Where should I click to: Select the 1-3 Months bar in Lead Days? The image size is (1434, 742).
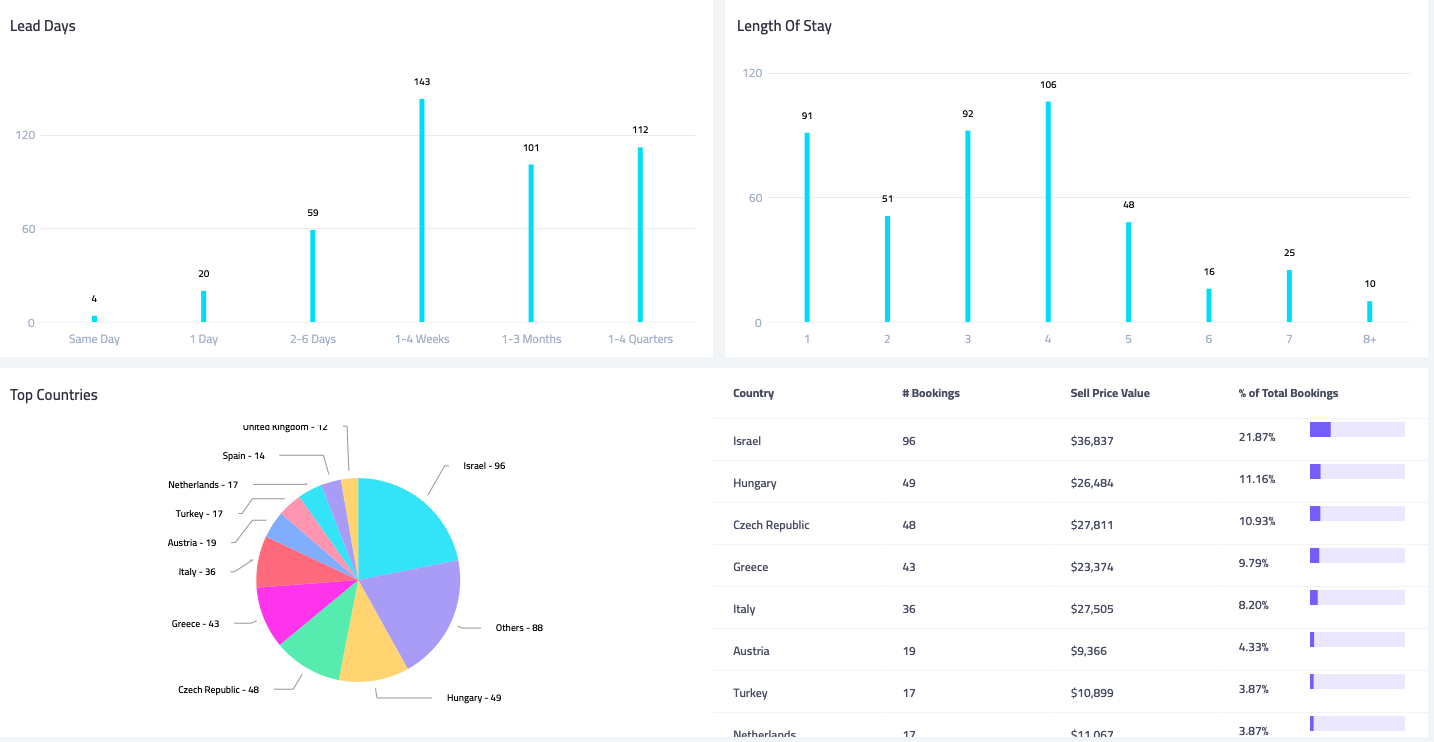coord(531,243)
